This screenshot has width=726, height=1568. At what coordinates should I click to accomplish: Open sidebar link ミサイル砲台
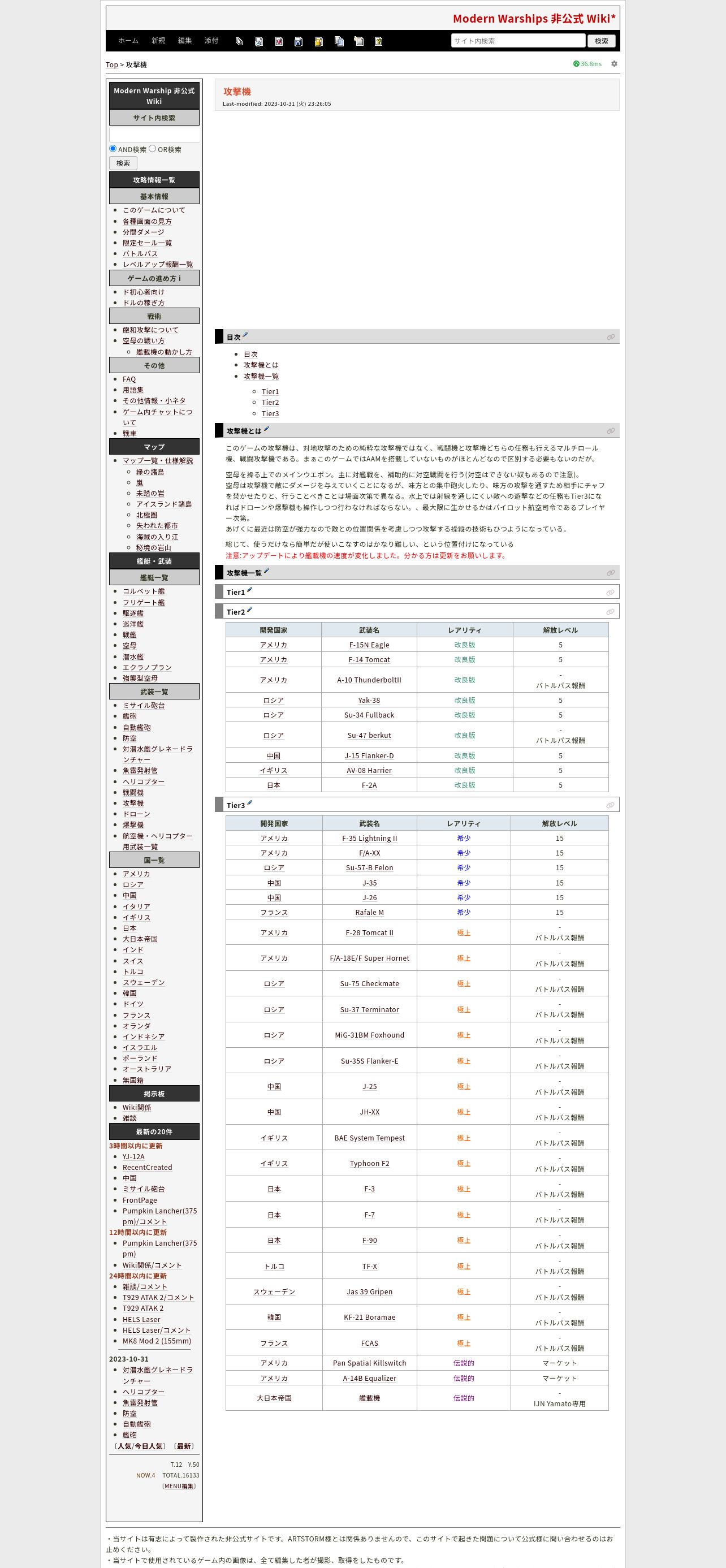tap(144, 706)
